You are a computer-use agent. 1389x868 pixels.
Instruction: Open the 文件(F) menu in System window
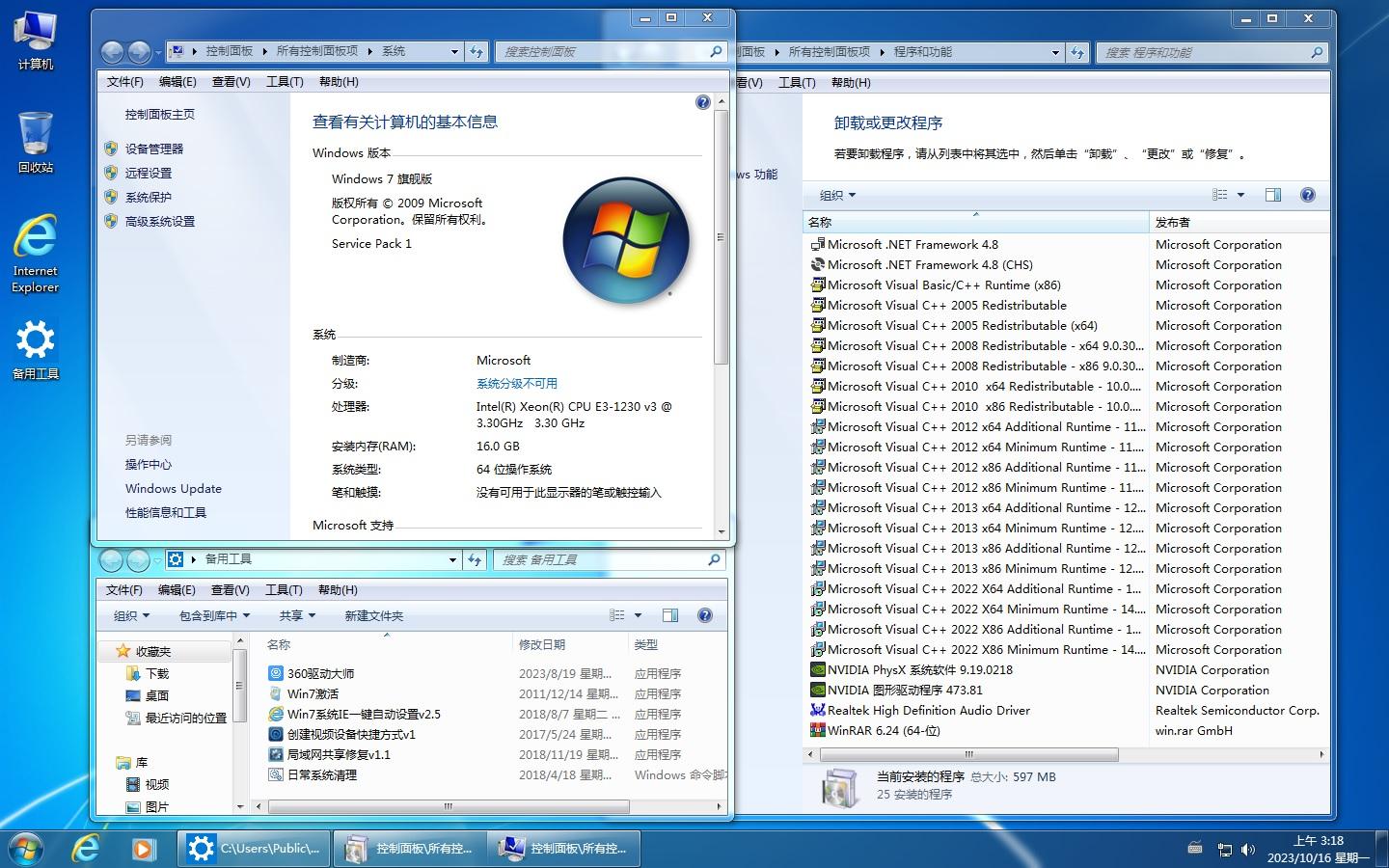click(x=125, y=82)
